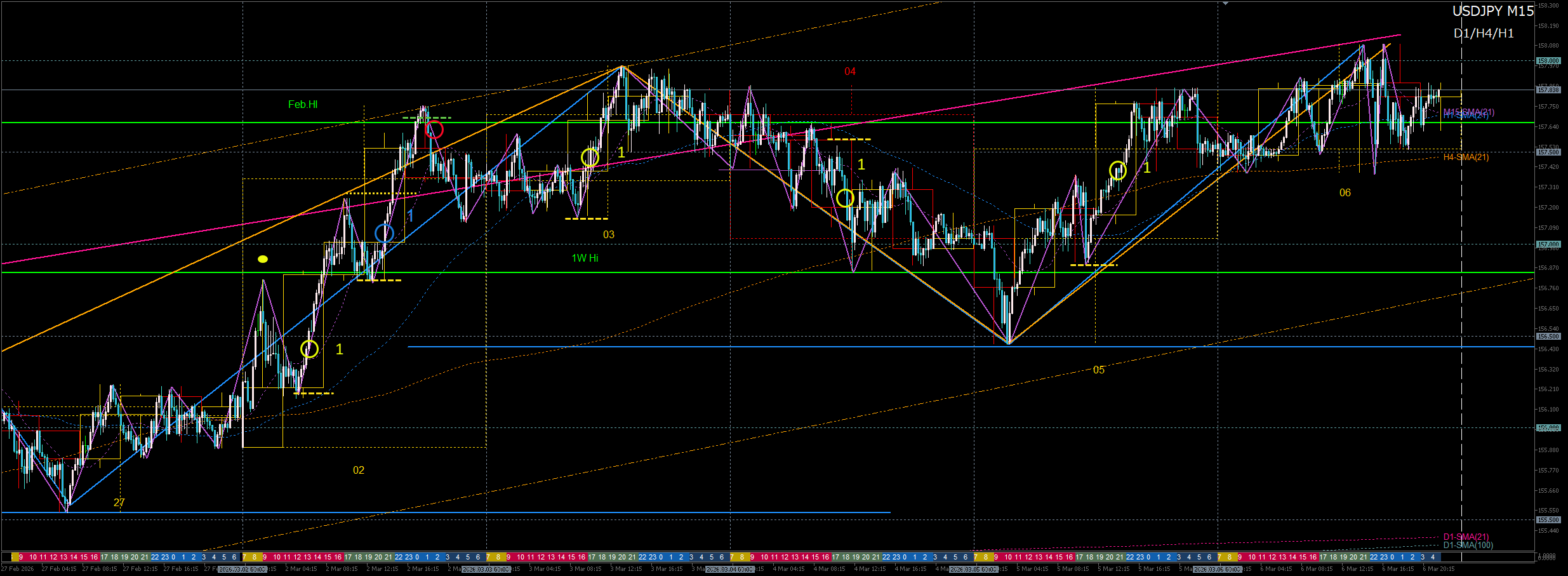The height and width of the screenshot is (576, 1568).
Task: Select the blue circle marker on the chart
Action: click(x=384, y=233)
